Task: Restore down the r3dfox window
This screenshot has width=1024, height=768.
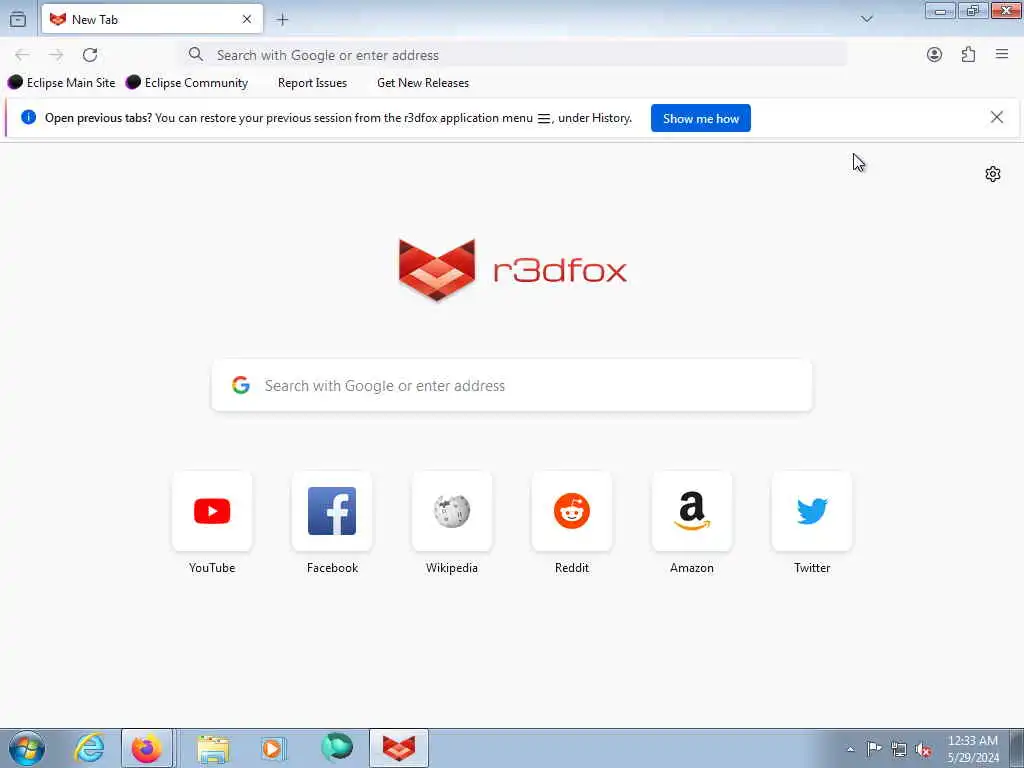Action: tap(973, 10)
